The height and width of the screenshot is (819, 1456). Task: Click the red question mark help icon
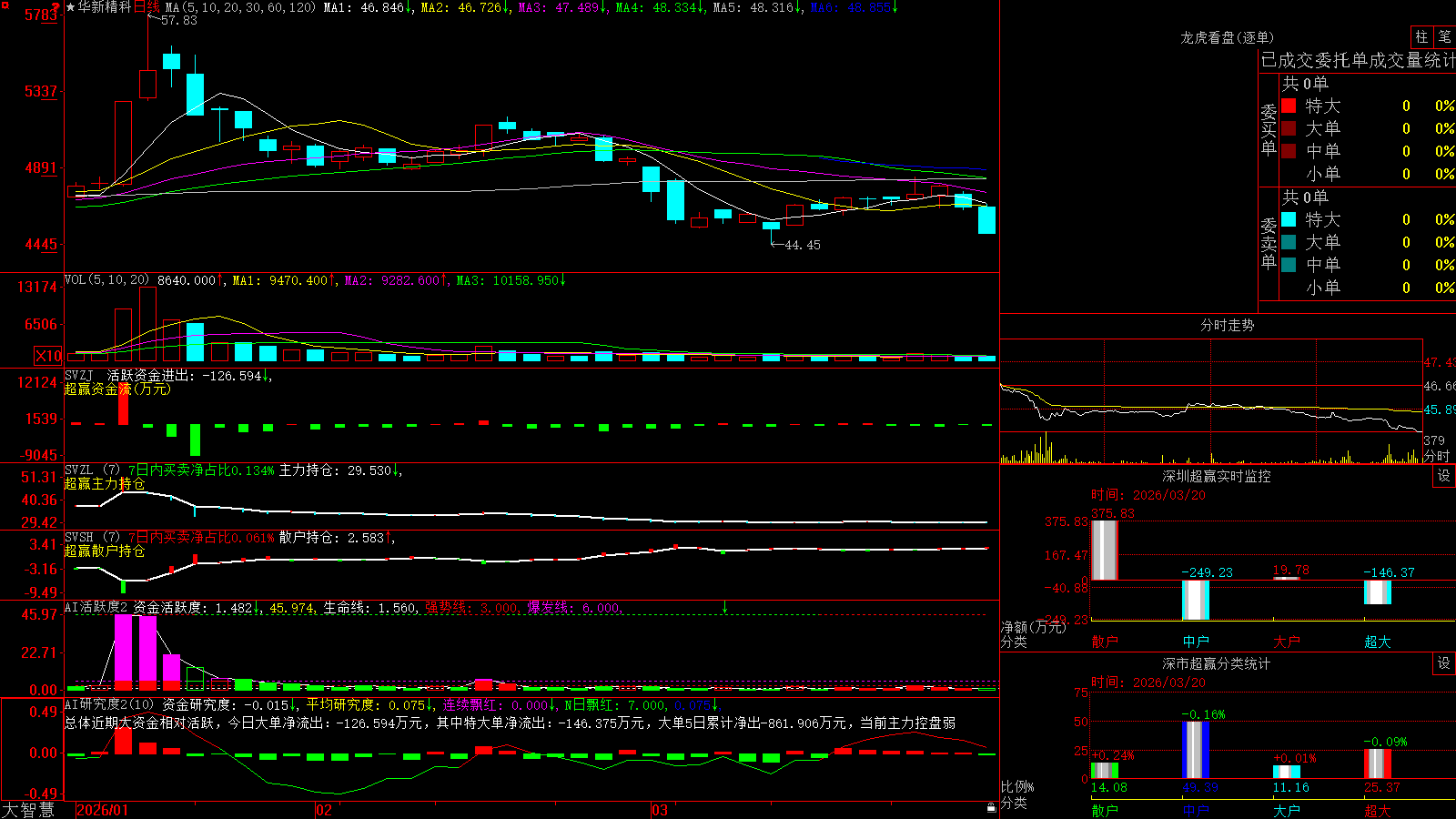click(x=56, y=7)
